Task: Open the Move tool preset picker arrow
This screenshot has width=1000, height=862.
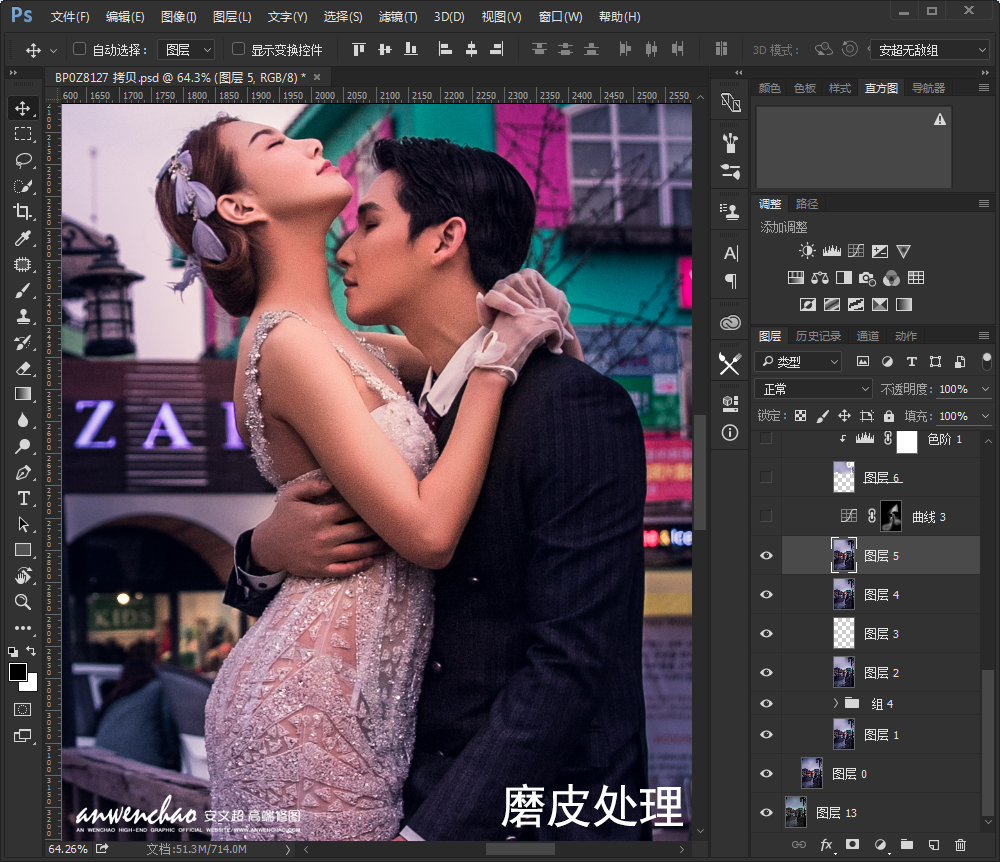Action: pos(54,50)
